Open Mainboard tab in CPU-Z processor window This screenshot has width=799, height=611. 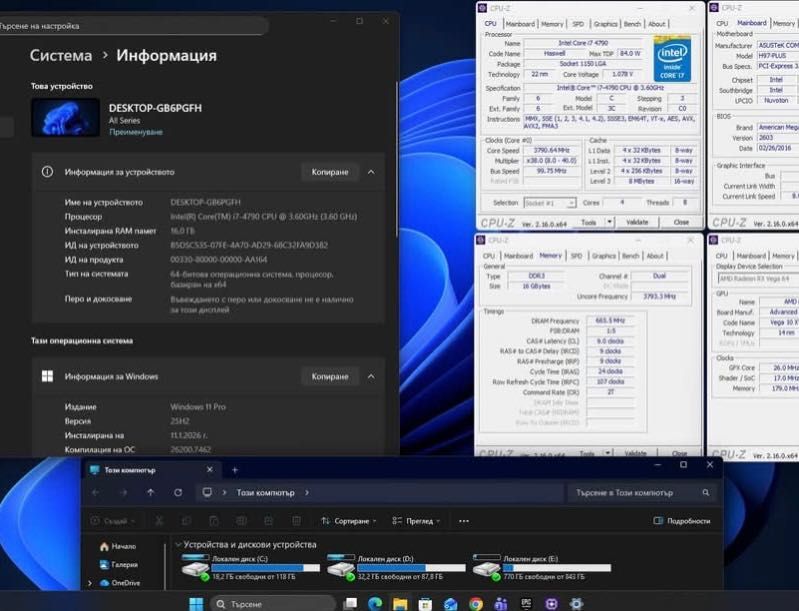pyautogui.click(x=520, y=24)
